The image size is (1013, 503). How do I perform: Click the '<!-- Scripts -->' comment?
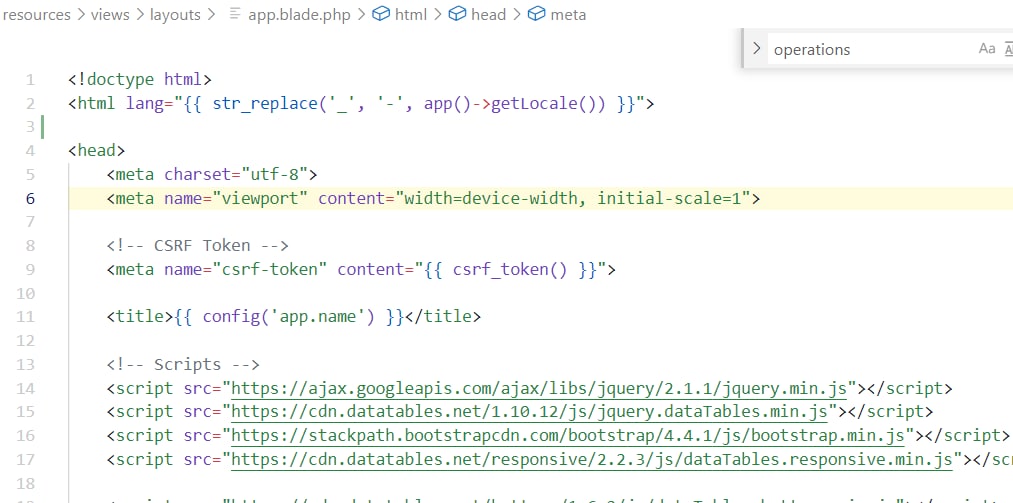point(183,364)
